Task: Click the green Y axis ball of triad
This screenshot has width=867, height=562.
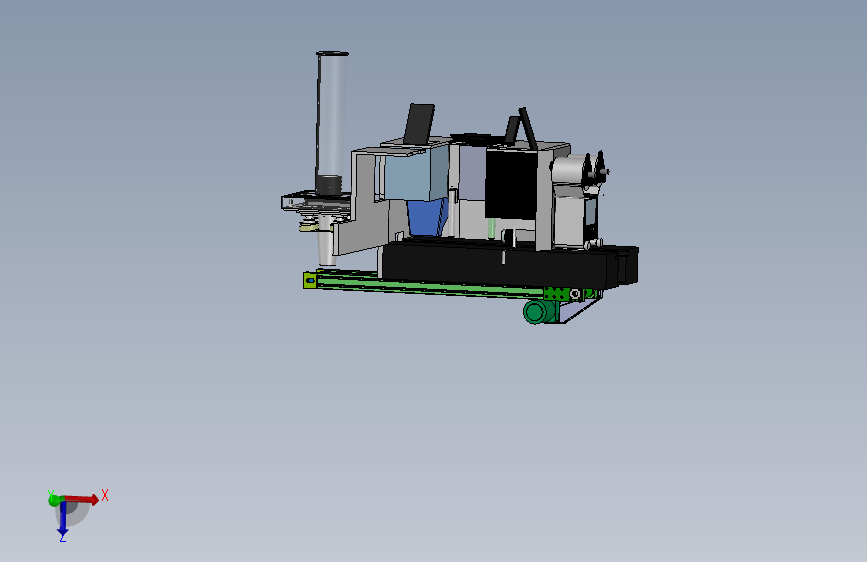Action: pos(54,501)
